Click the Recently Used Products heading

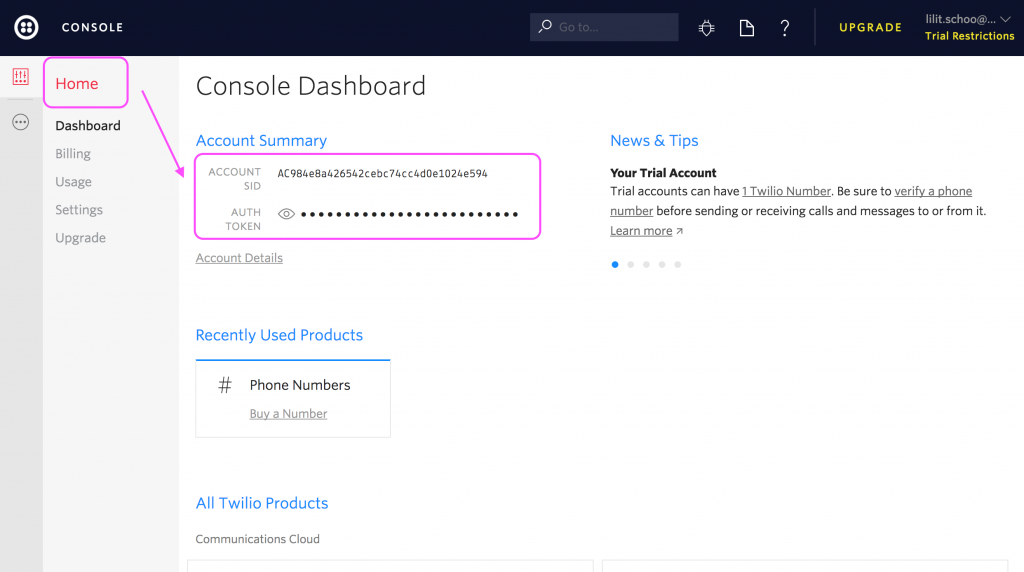tap(279, 335)
